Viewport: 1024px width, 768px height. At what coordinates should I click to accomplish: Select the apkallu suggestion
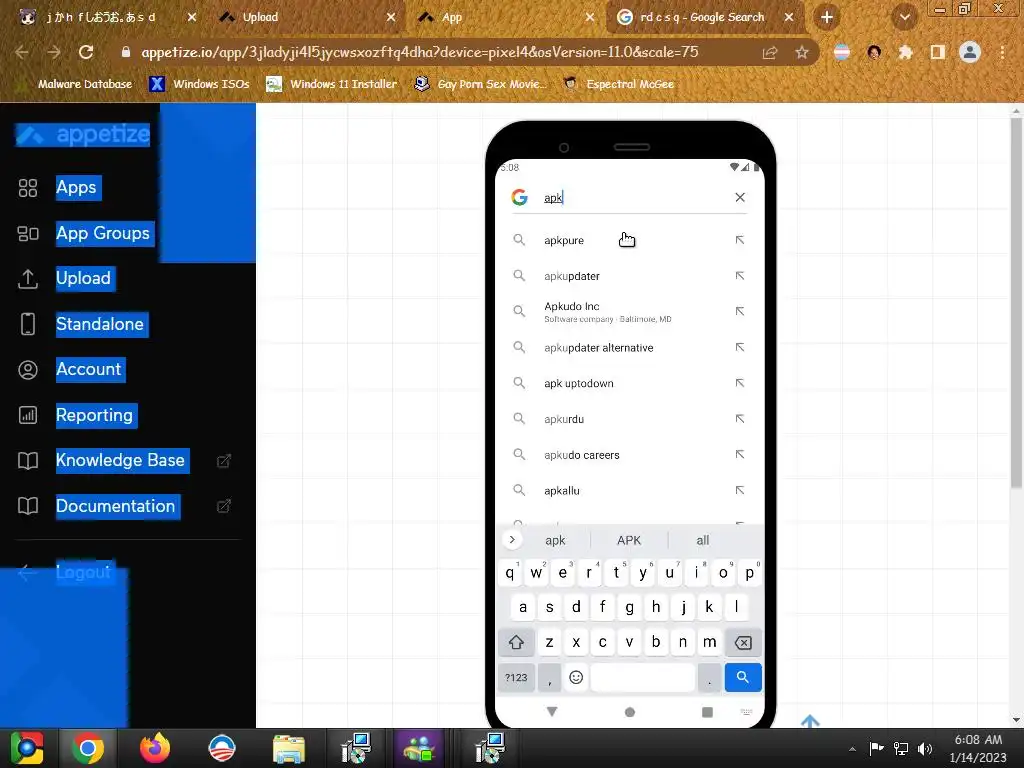630,490
